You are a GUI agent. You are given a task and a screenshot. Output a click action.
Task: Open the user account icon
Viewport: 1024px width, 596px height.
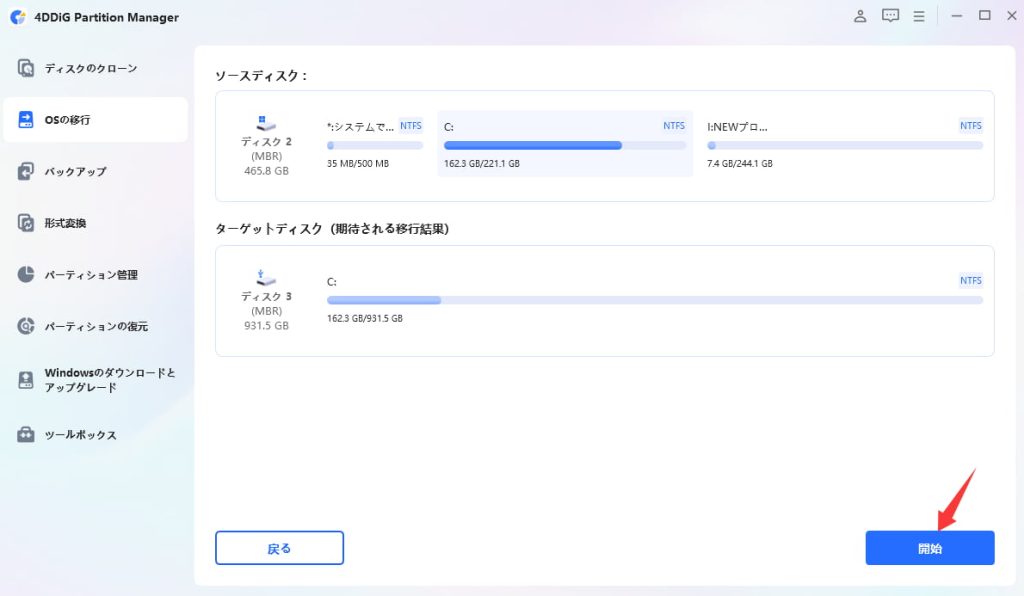tap(860, 16)
